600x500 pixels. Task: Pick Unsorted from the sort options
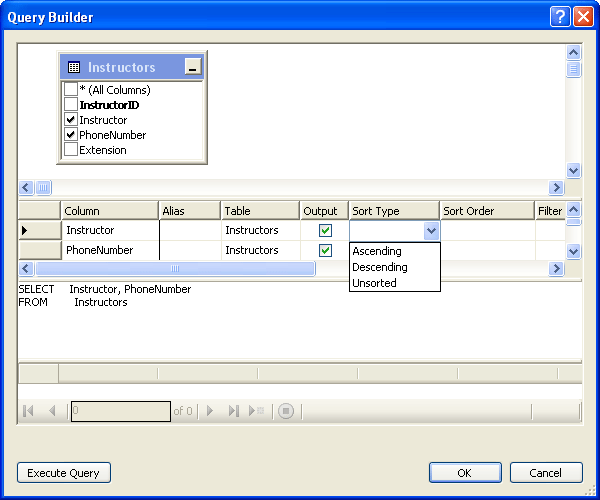[x=375, y=283]
